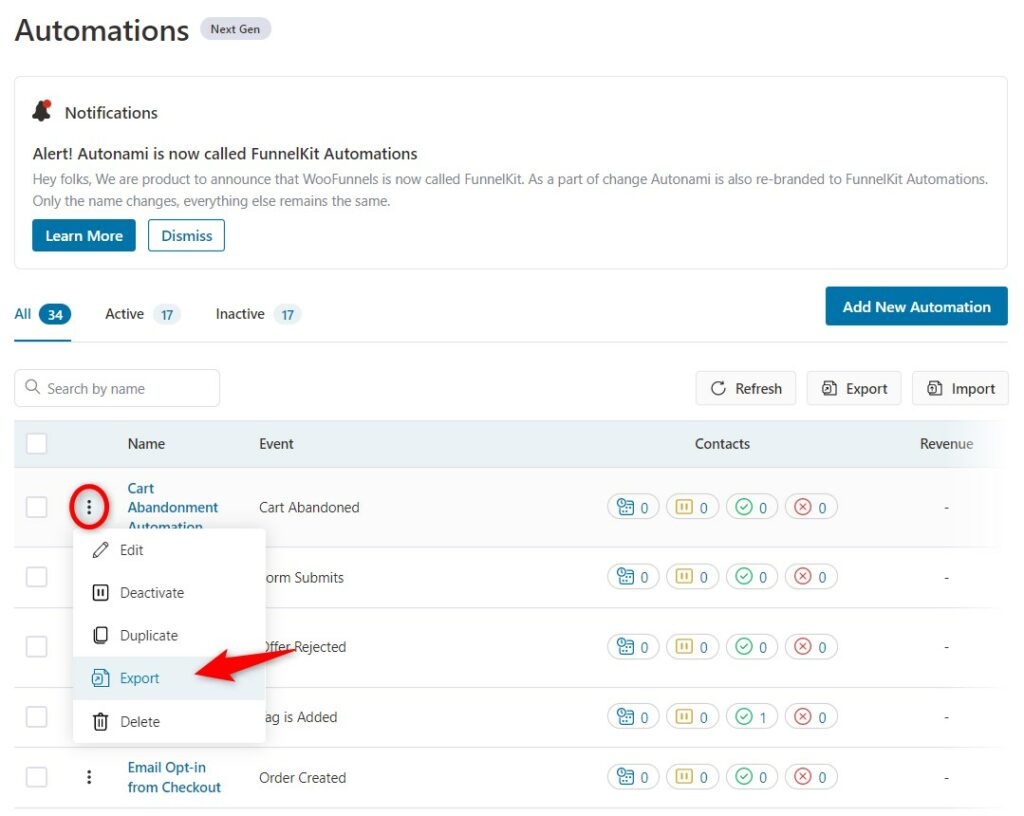This screenshot has width=1024, height=816.
Task: Click failed contacts badge in Cart Abandoned row
Action: click(x=811, y=507)
